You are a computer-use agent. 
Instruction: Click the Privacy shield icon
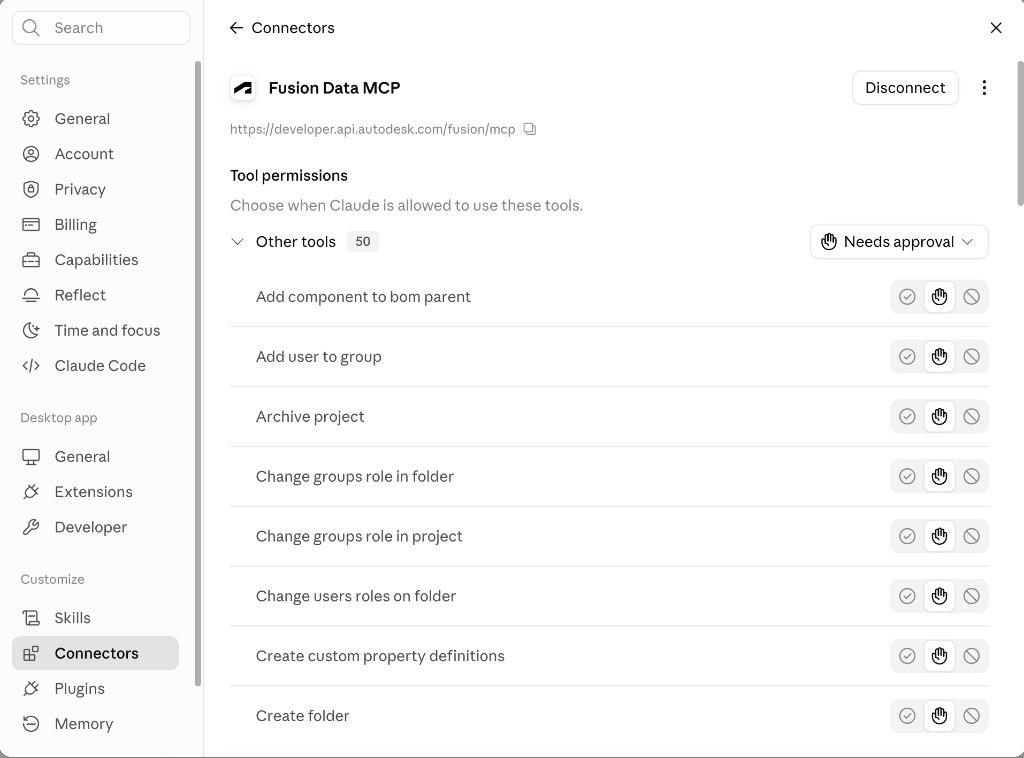point(31,189)
